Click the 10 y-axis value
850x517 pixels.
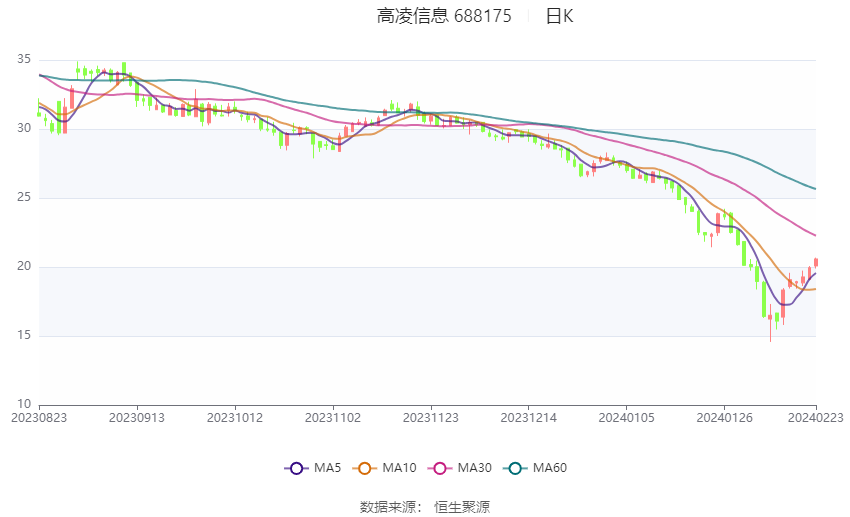[24, 404]
